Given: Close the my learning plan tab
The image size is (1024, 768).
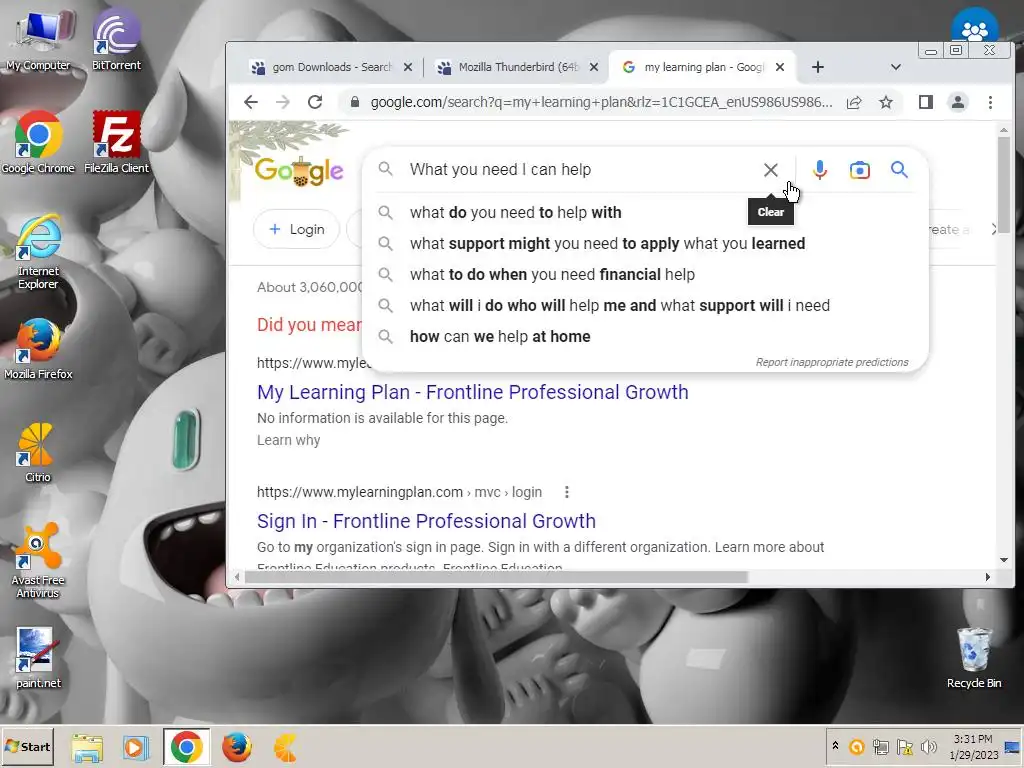Looking at the screenshot, I should pyautogui.click(x=780, y=67).
